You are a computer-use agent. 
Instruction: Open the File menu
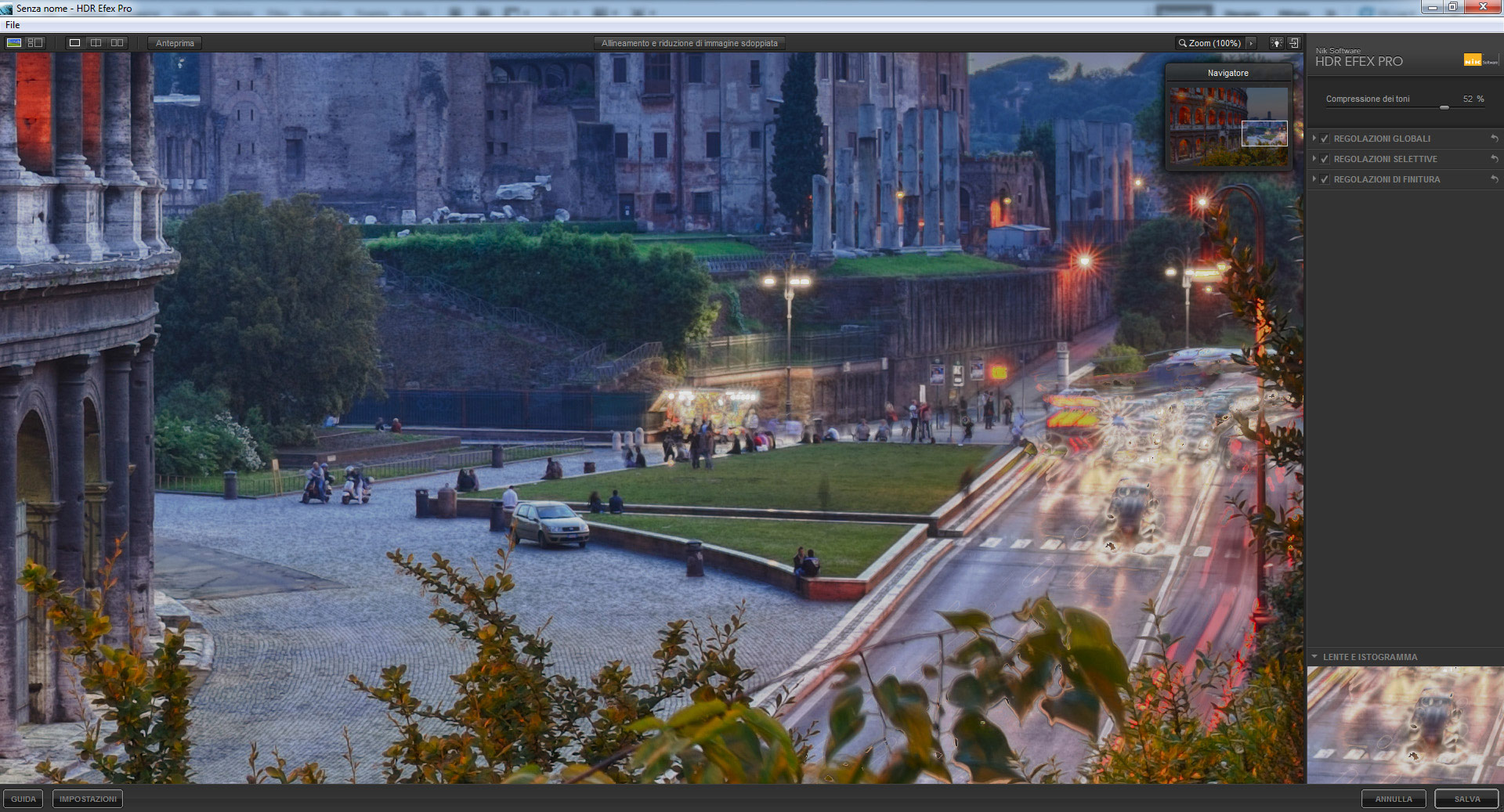13,25
